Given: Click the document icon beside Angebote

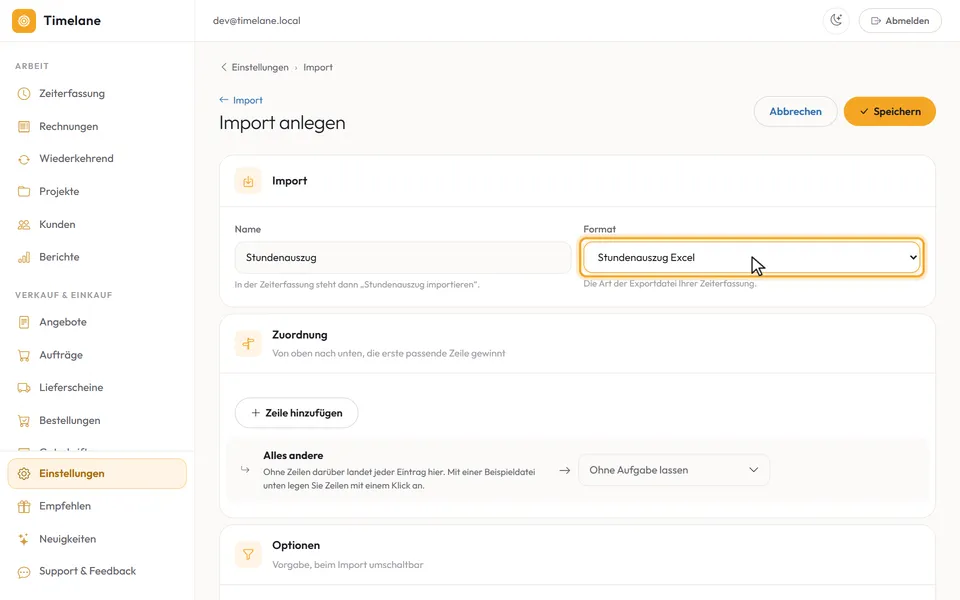Looking at the screenshot, I should (x=24, y=322).
